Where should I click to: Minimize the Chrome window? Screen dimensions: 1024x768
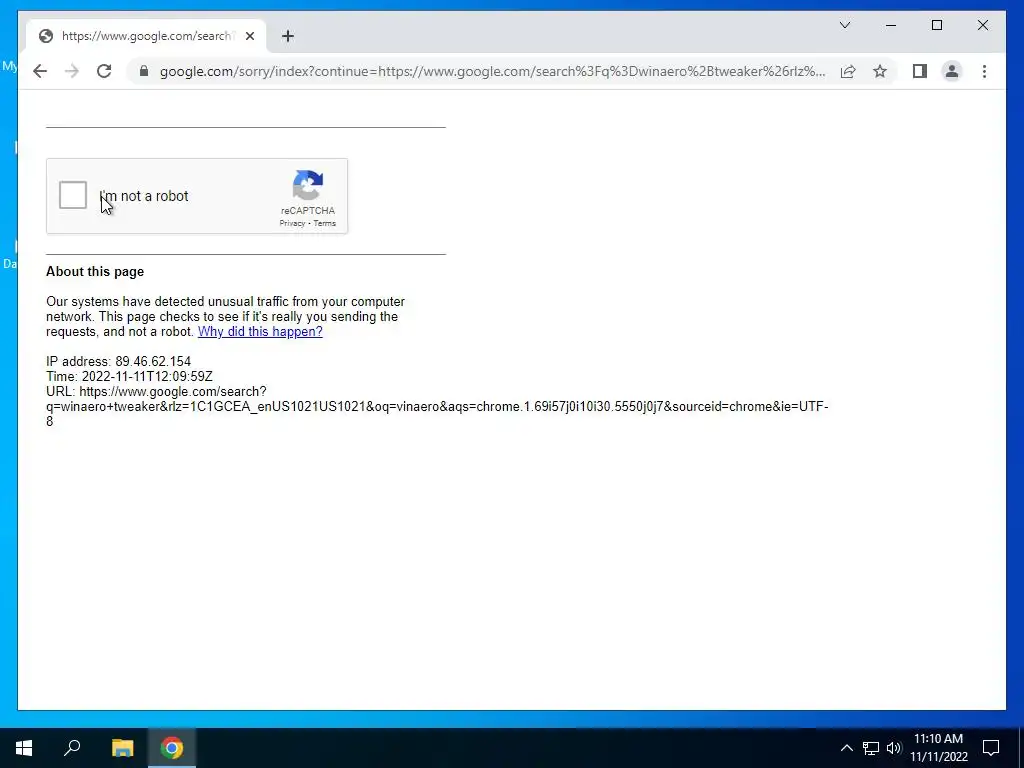click(x=891, y=25)
